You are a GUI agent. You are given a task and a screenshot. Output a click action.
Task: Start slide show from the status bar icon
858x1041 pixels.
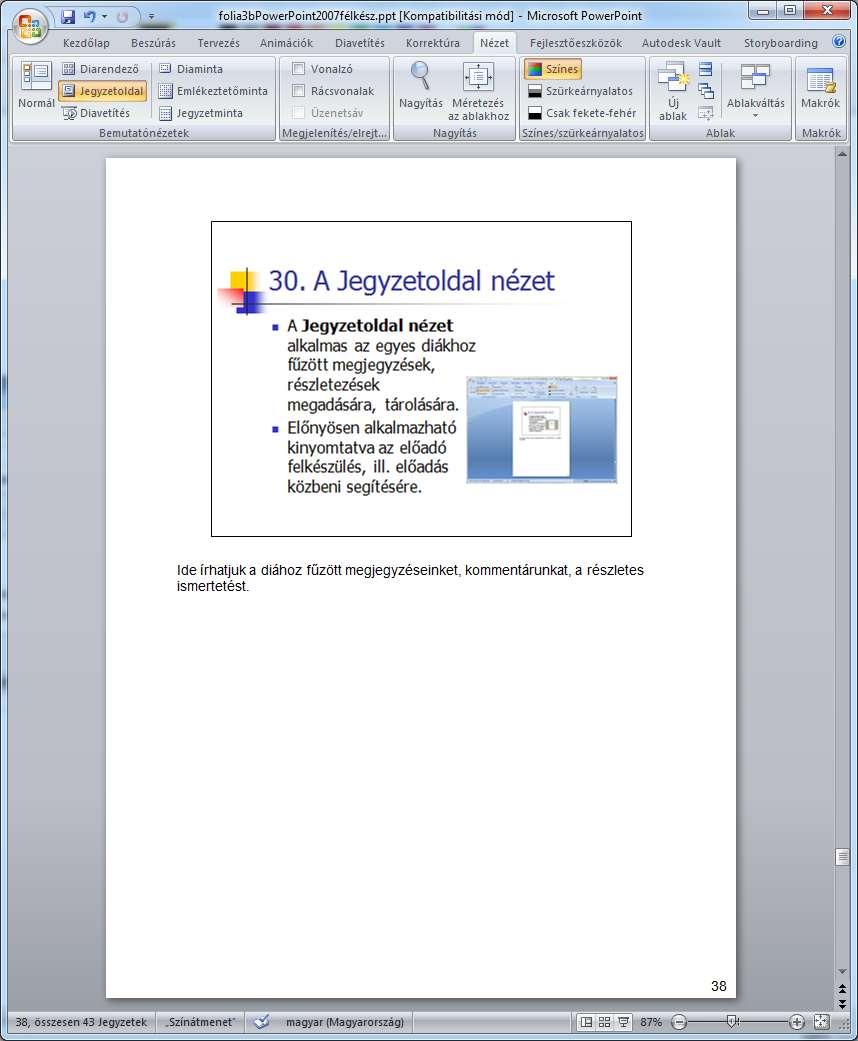(624, 1022)
